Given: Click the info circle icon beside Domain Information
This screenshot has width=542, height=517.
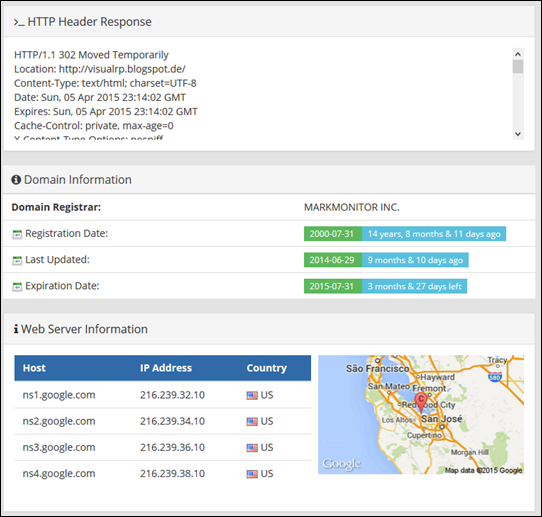Looking at the screenshot, I should [16, 180].
